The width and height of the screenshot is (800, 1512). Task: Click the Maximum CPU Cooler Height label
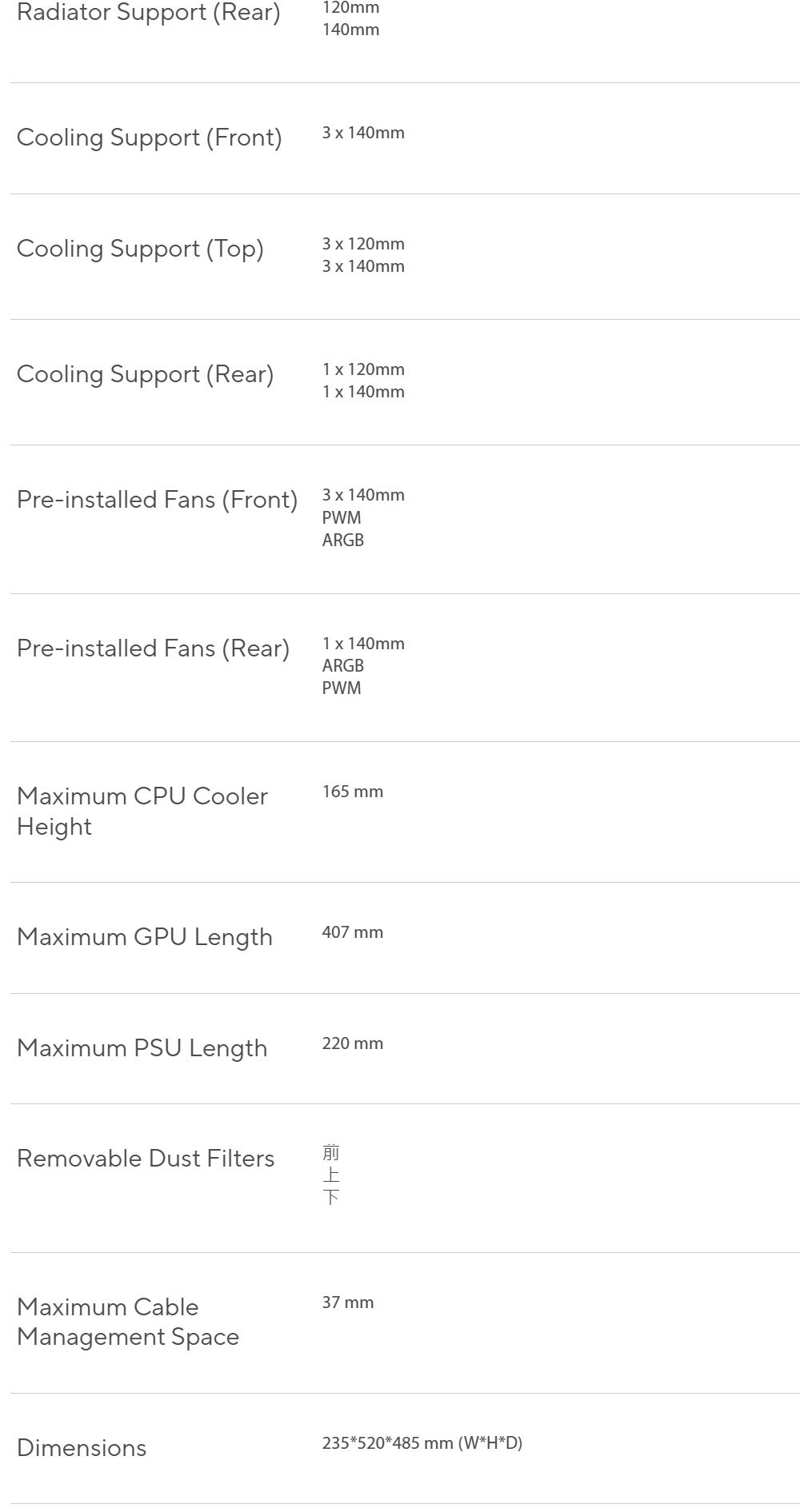pos(142,812)
